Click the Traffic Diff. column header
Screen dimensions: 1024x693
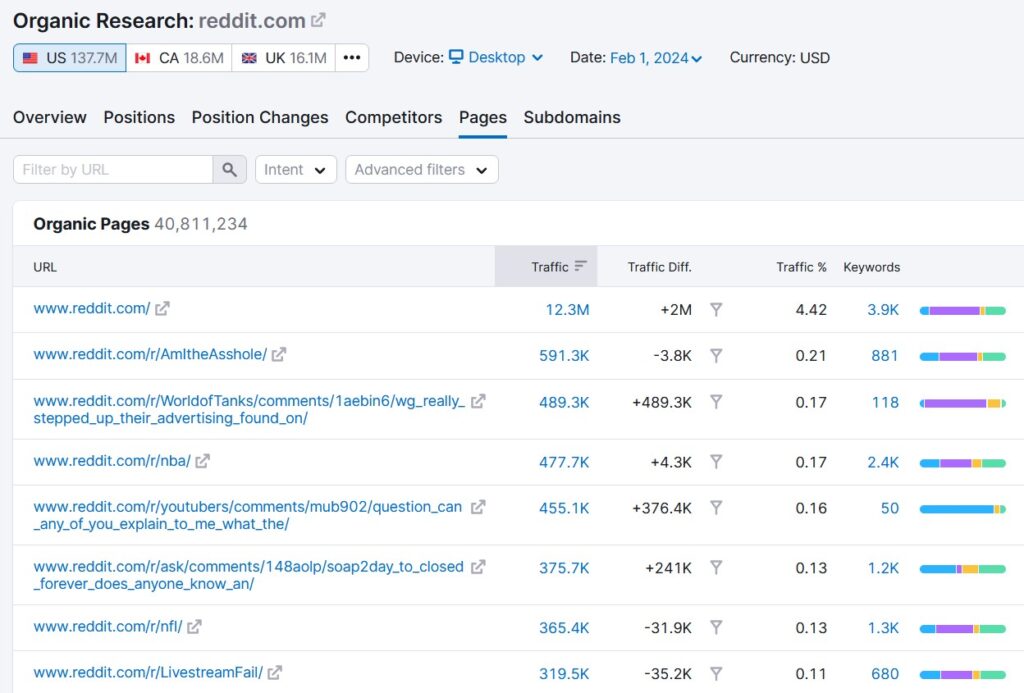point(660,267)
